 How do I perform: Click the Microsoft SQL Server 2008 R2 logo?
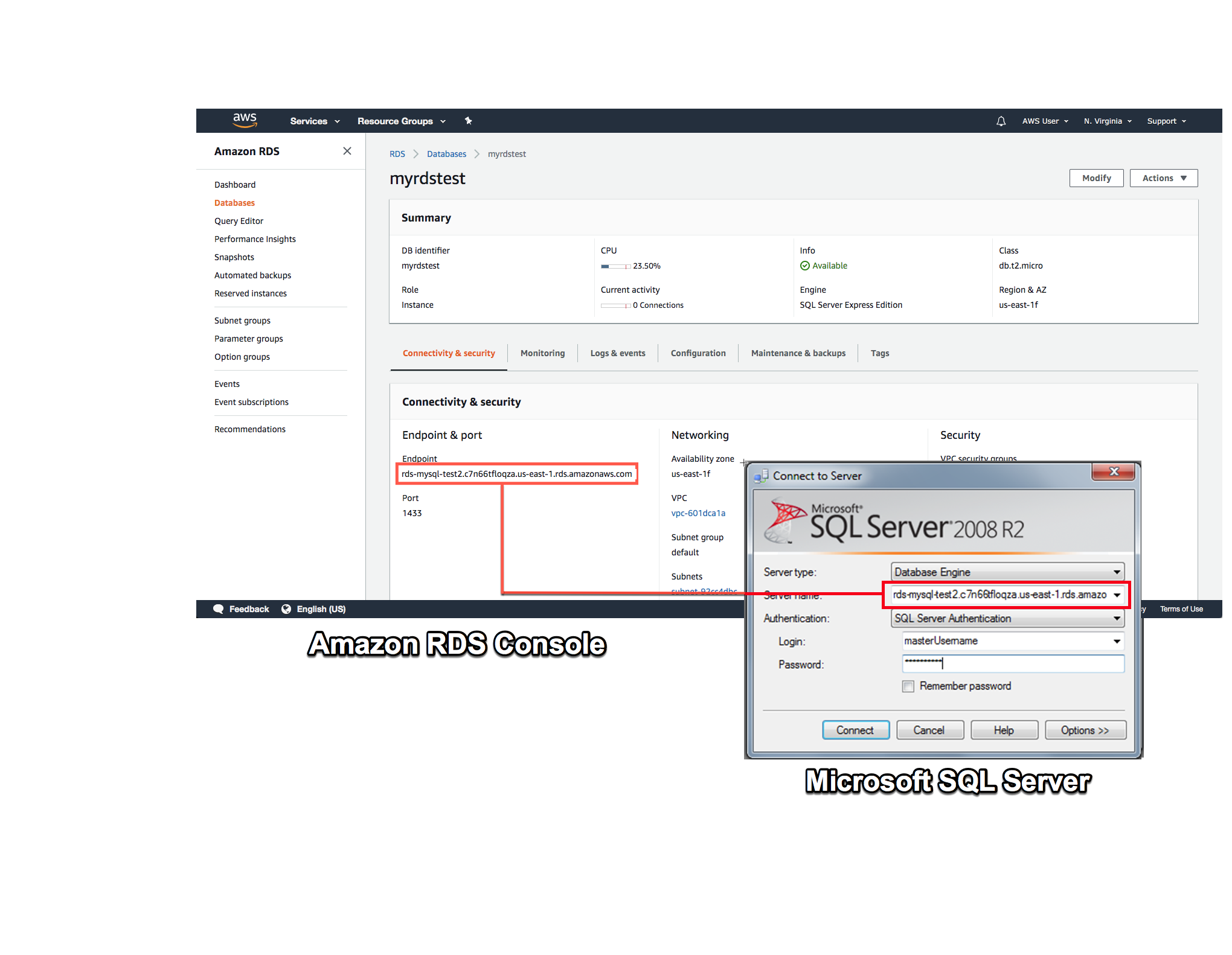point(785,519)
